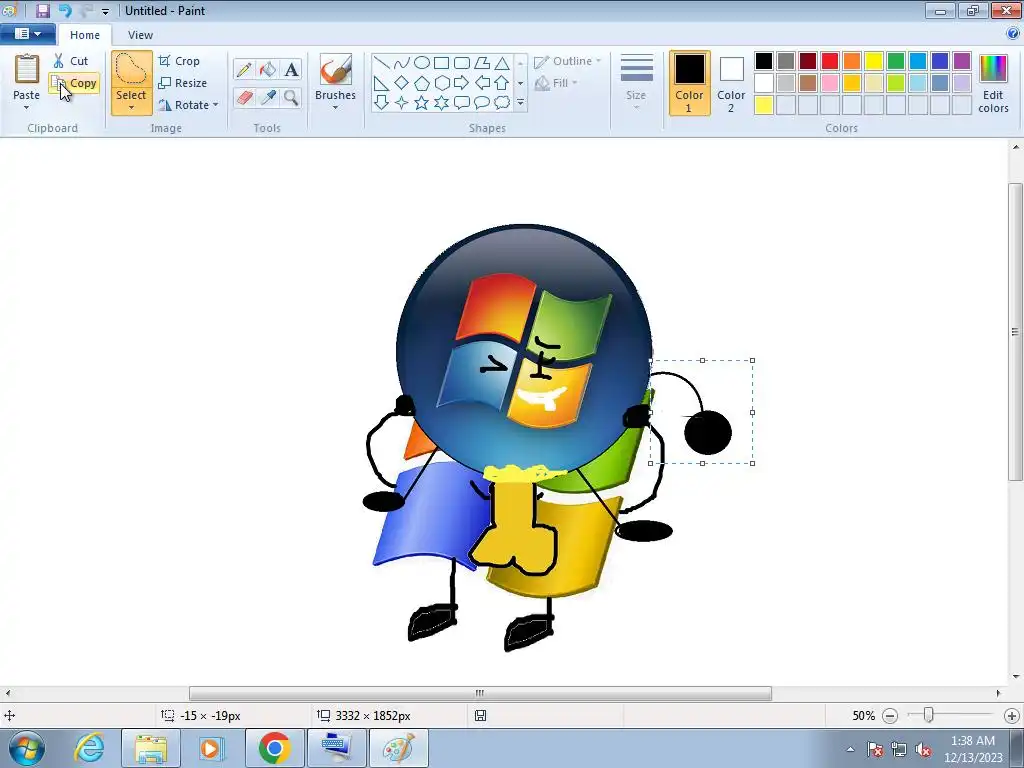This screenshot has height=768, width=1024.
Task: Choose the Five-point star shape
Action: click(x=422, y=103)
